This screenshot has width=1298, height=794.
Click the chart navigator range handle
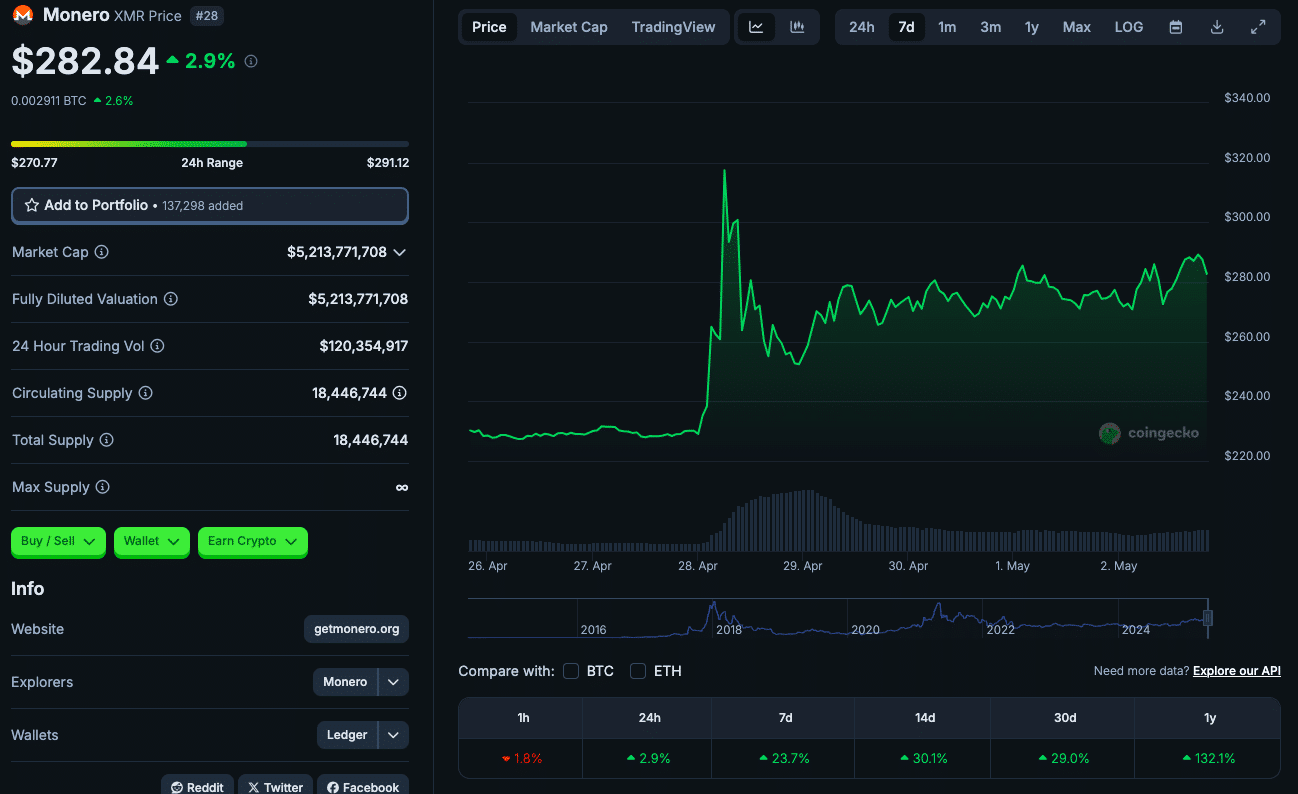(1208, 618)
